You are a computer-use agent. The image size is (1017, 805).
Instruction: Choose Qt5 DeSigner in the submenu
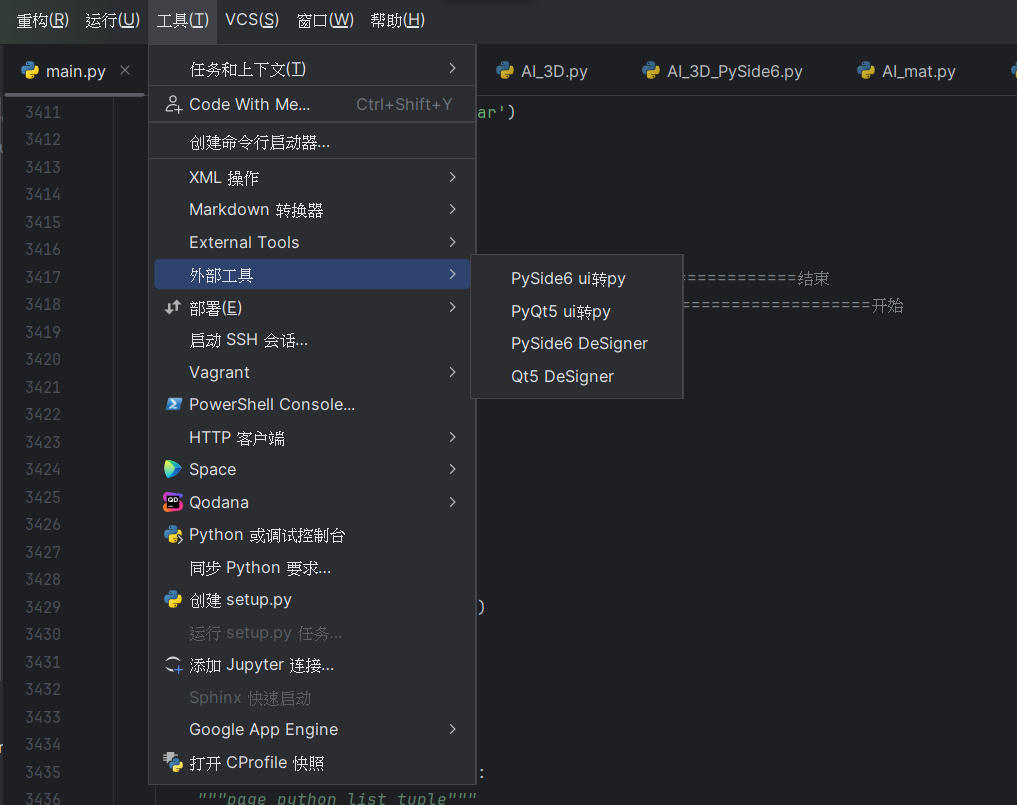(x=562, y=376)
